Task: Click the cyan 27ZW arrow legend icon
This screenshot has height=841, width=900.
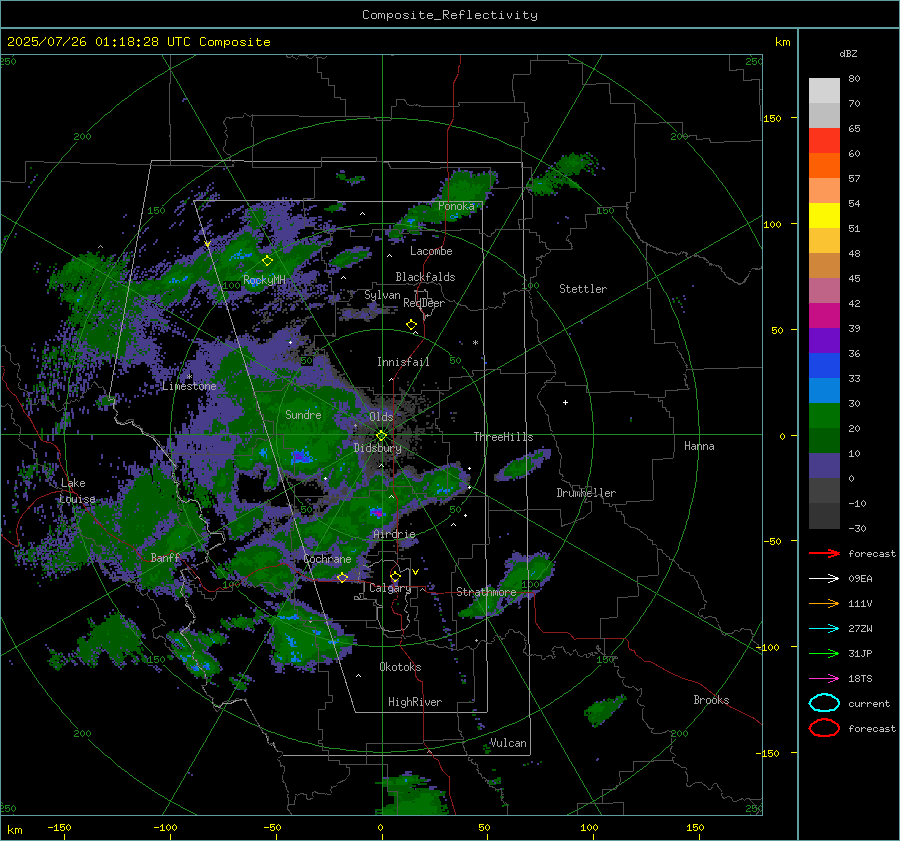Action: (x=824, y=628)
